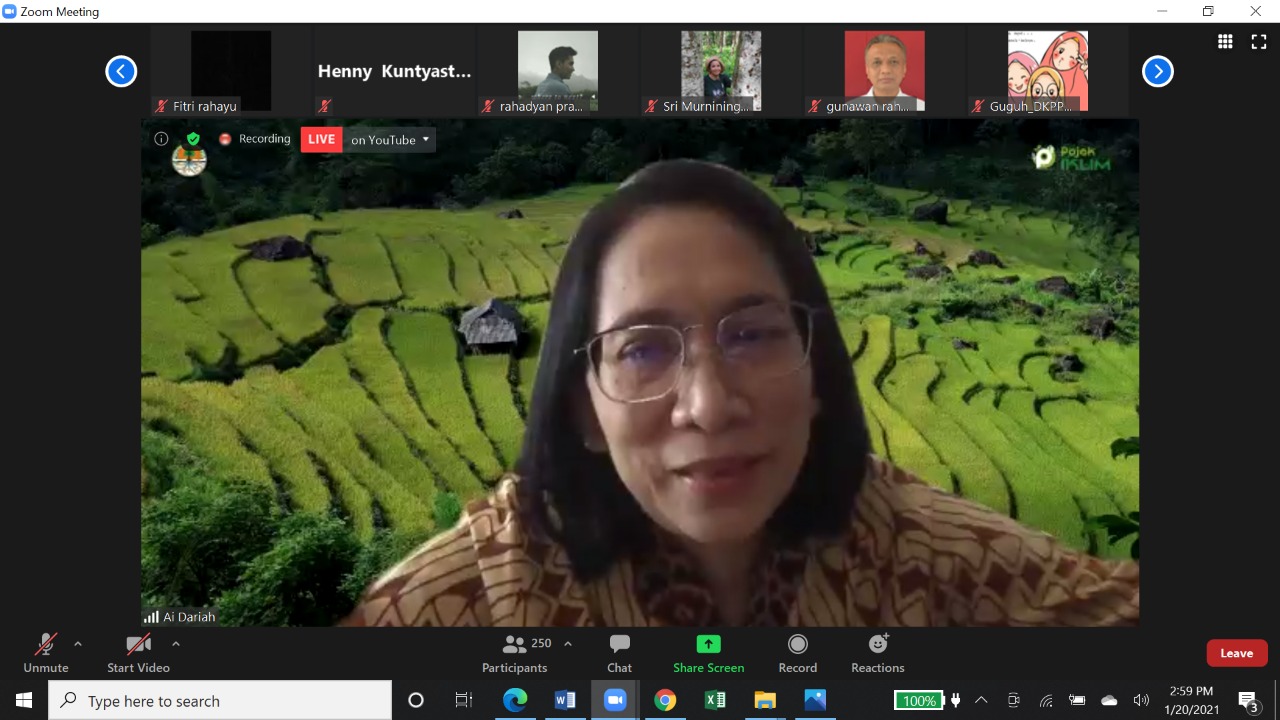Show meeting information icon

(161, 139)
